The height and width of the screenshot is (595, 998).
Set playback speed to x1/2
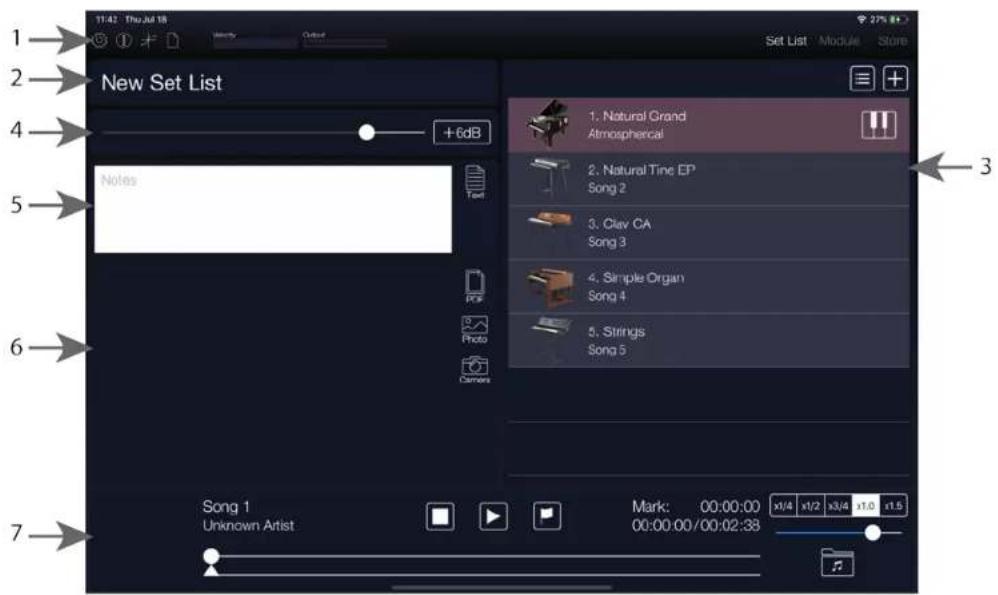811,507
